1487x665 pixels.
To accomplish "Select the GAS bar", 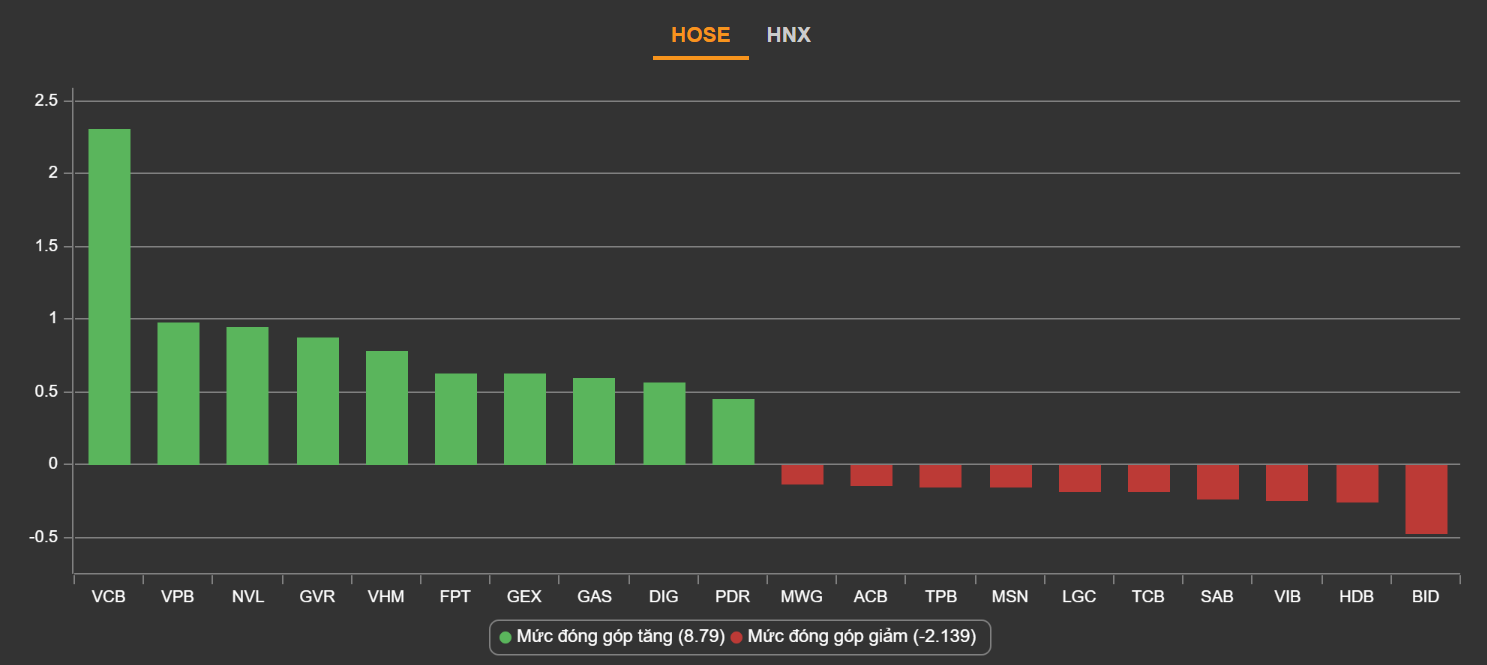I will click(594, 421).
